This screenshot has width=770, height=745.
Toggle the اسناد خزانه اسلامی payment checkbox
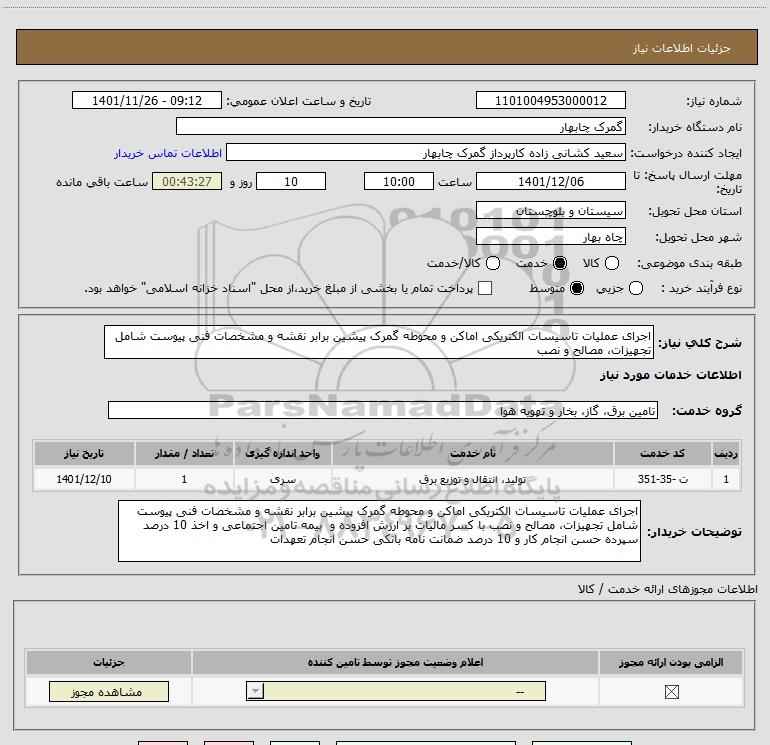[485, 288]
